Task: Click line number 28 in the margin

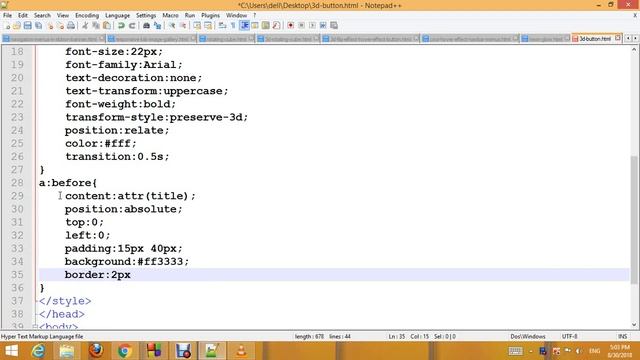Action: pos(17,183)
